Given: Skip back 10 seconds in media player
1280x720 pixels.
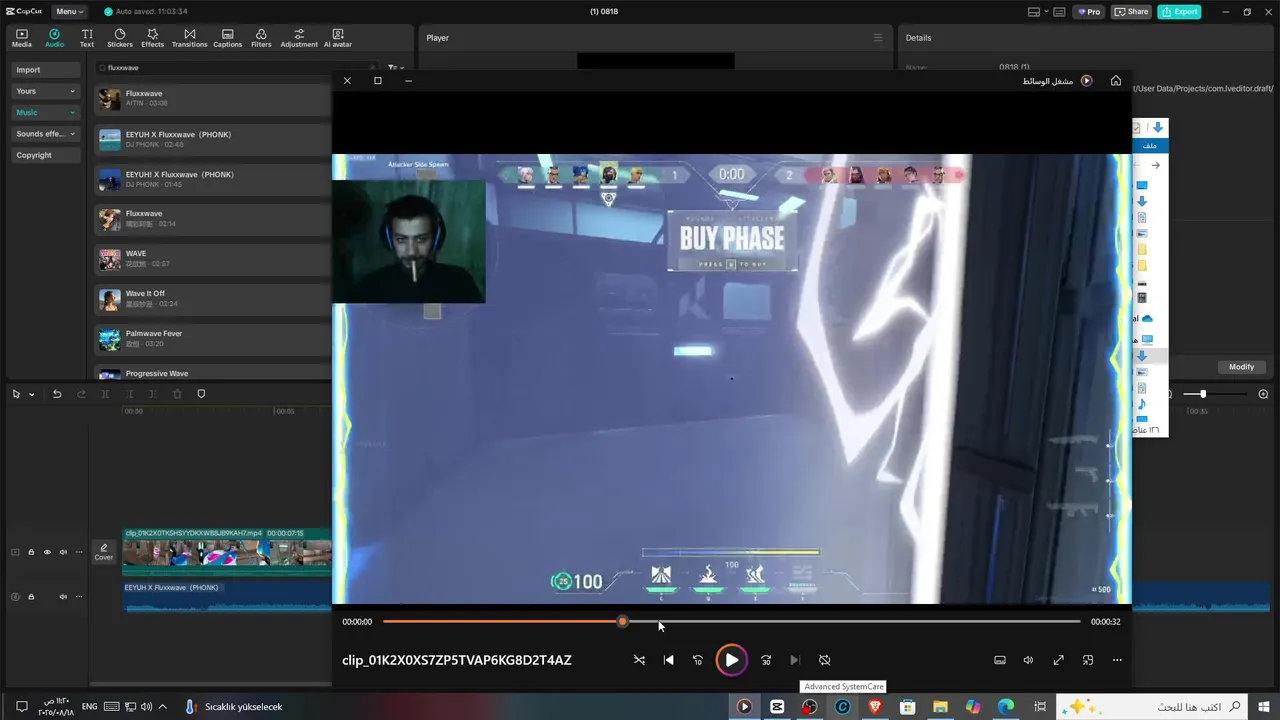Looking at the screenshot, I should (x=698, y=660).
